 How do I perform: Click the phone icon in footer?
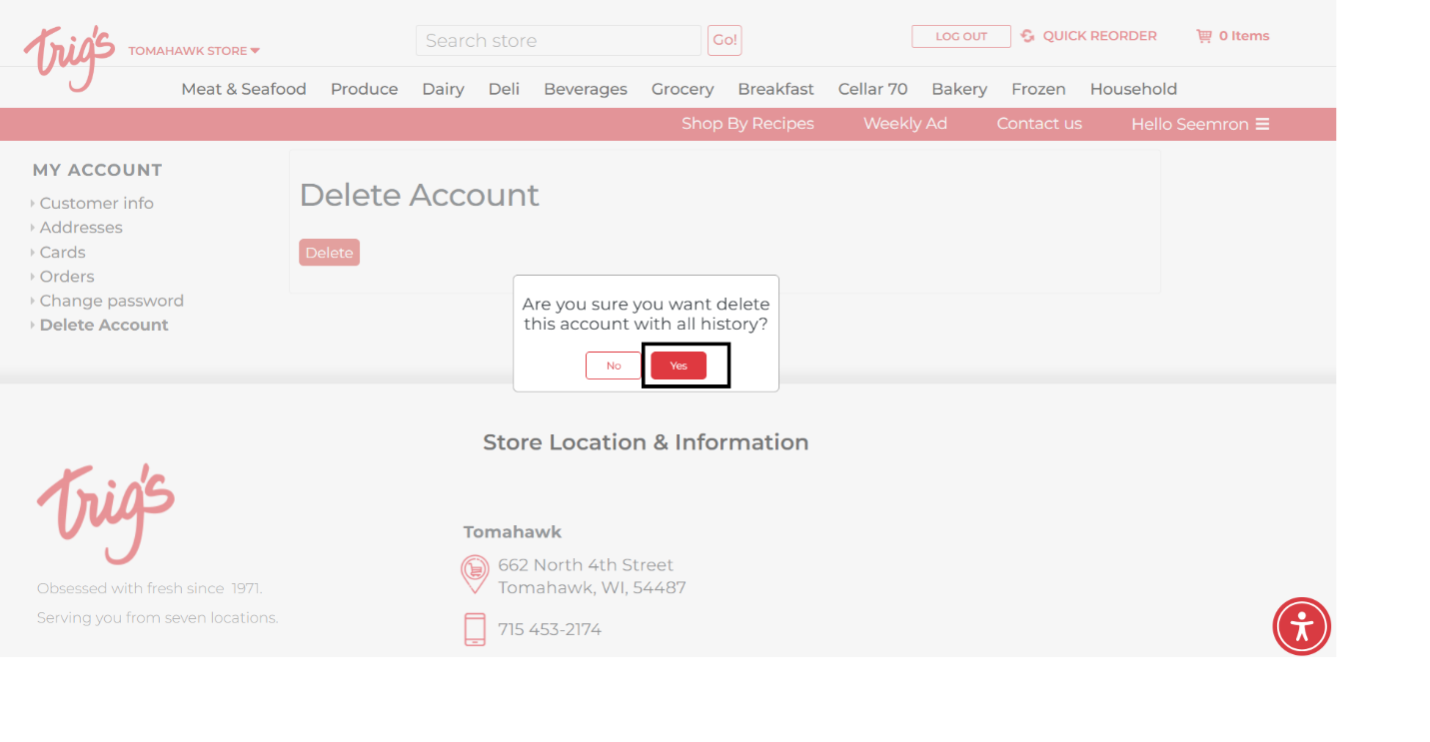coord(475,630)
